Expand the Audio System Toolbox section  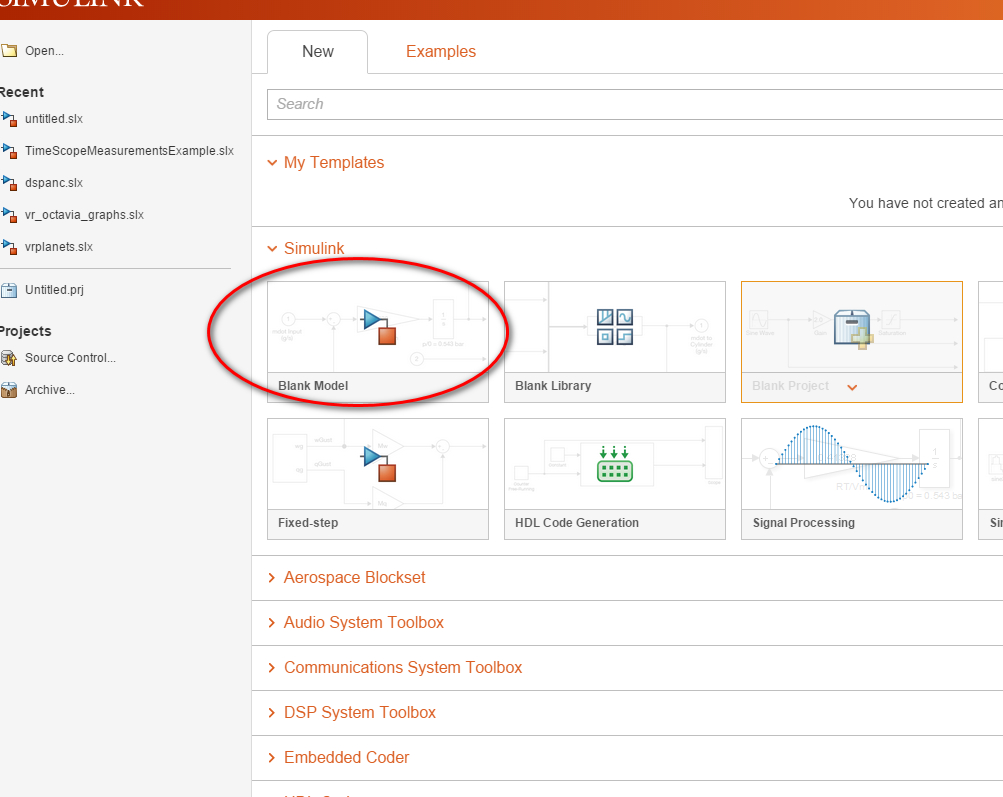point(272,622)
